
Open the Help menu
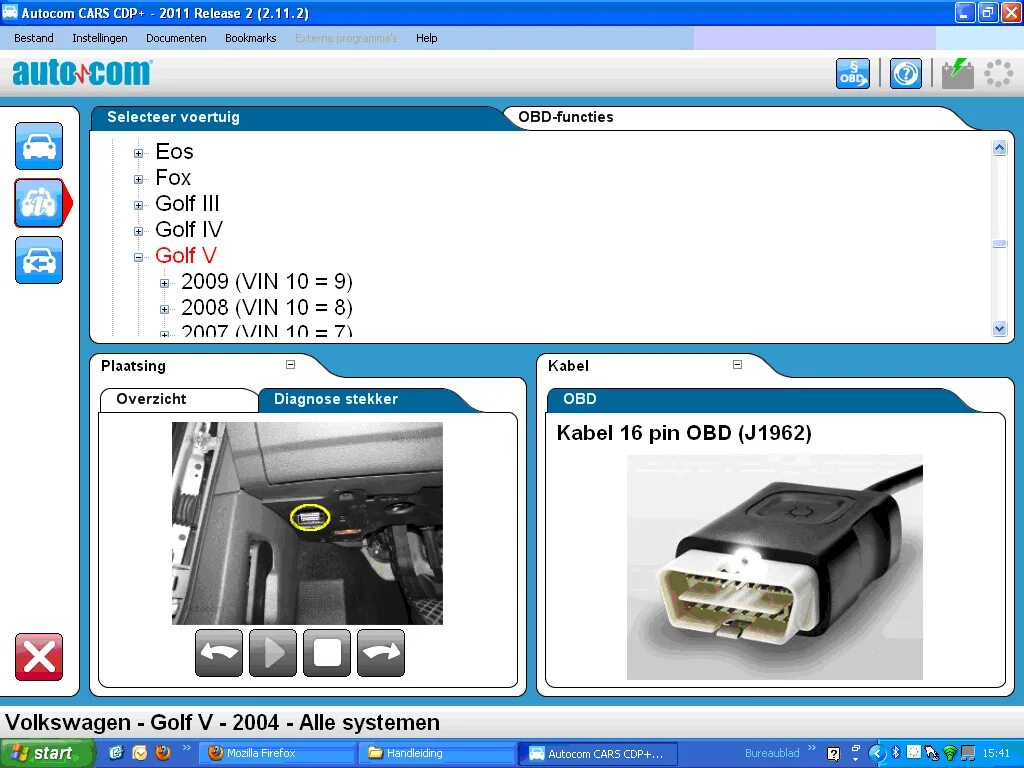click(x=426, y=38)
